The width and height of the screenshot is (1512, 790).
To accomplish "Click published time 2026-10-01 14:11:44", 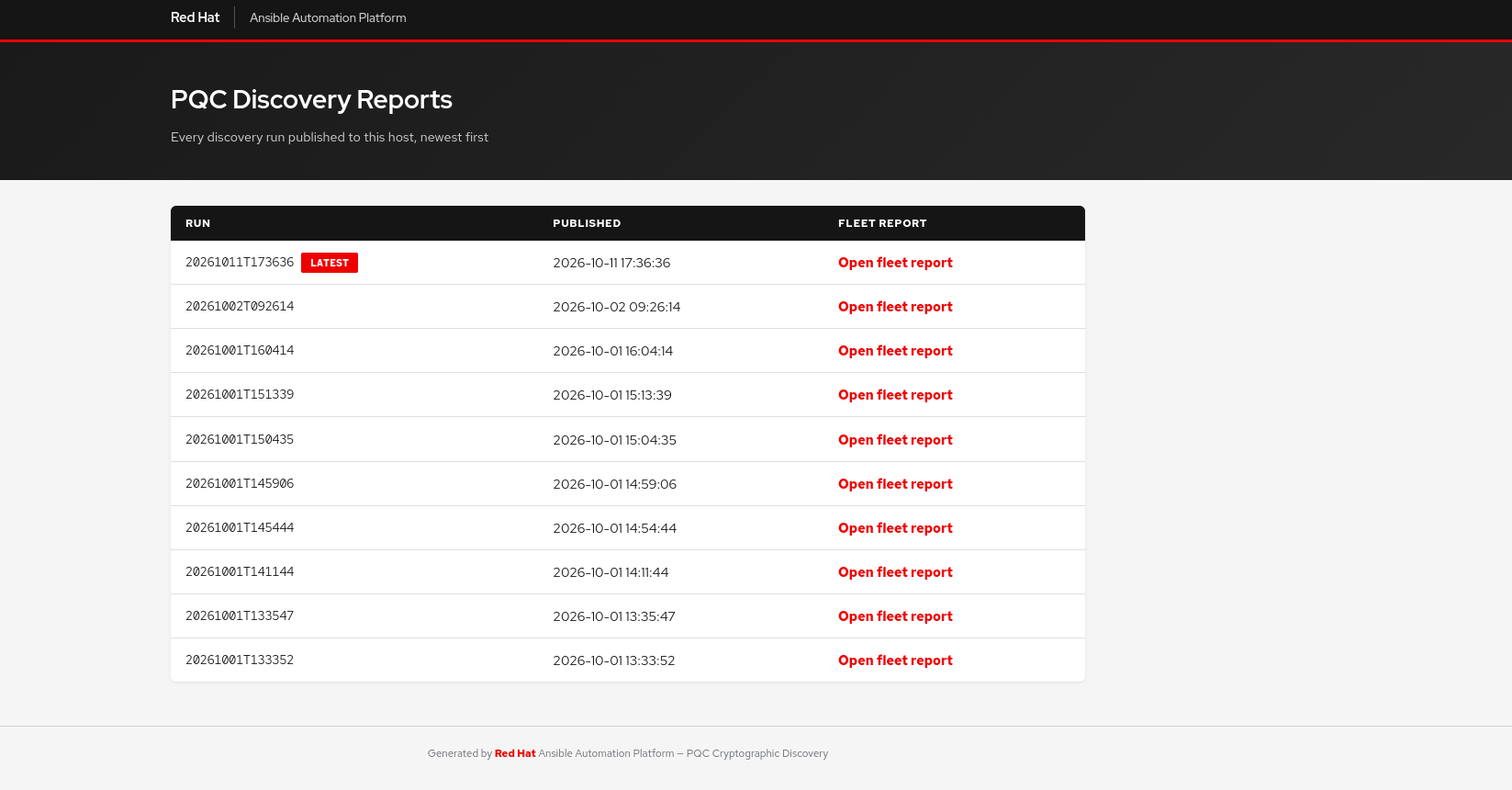I will (610, 572).
